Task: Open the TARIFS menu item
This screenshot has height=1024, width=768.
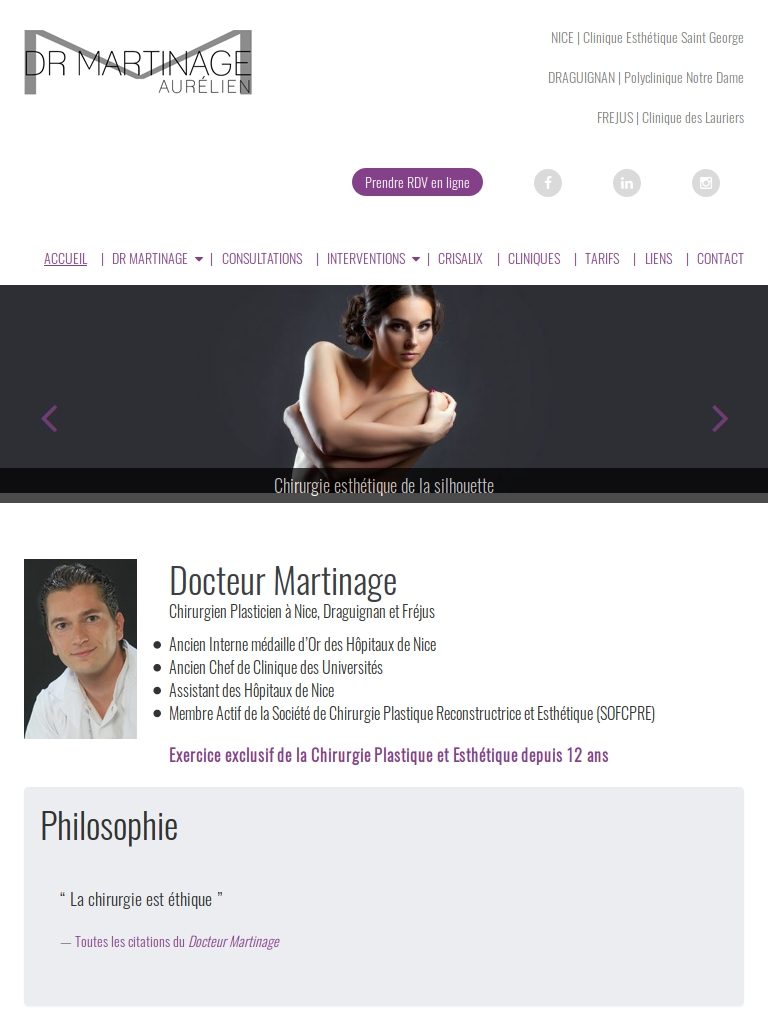Action: tap(602, 259)
